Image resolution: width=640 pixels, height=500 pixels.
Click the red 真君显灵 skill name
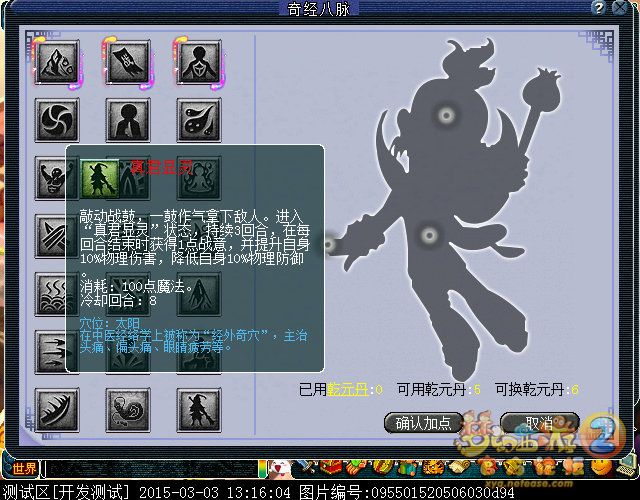click(x=162, y=167)
